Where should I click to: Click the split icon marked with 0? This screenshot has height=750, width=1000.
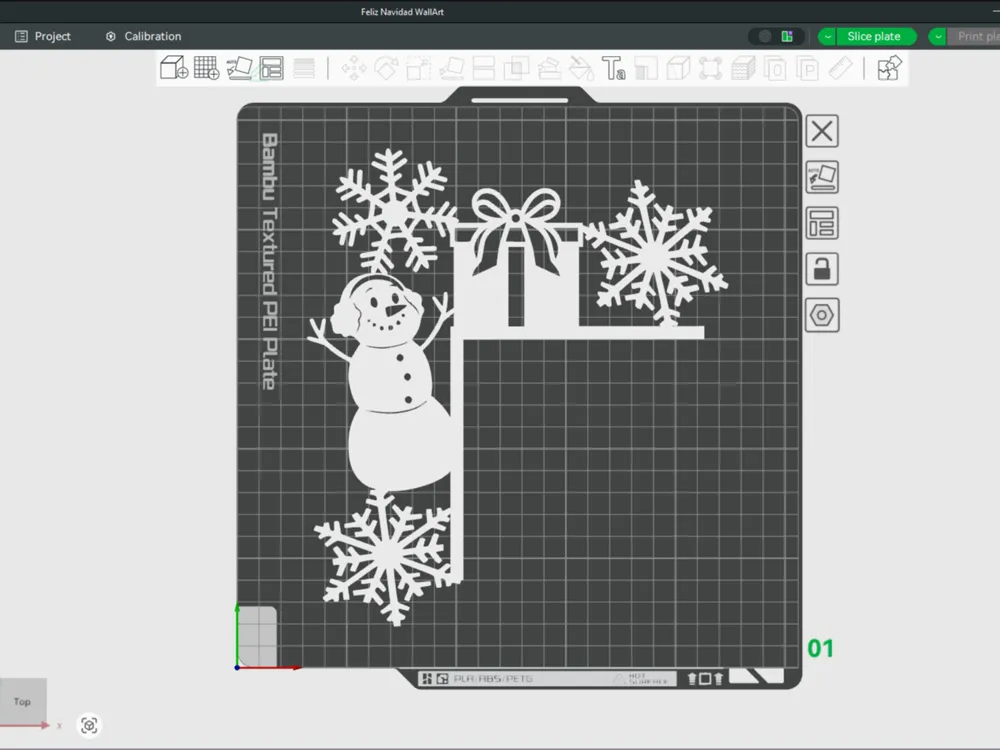(x=776, y=68)
